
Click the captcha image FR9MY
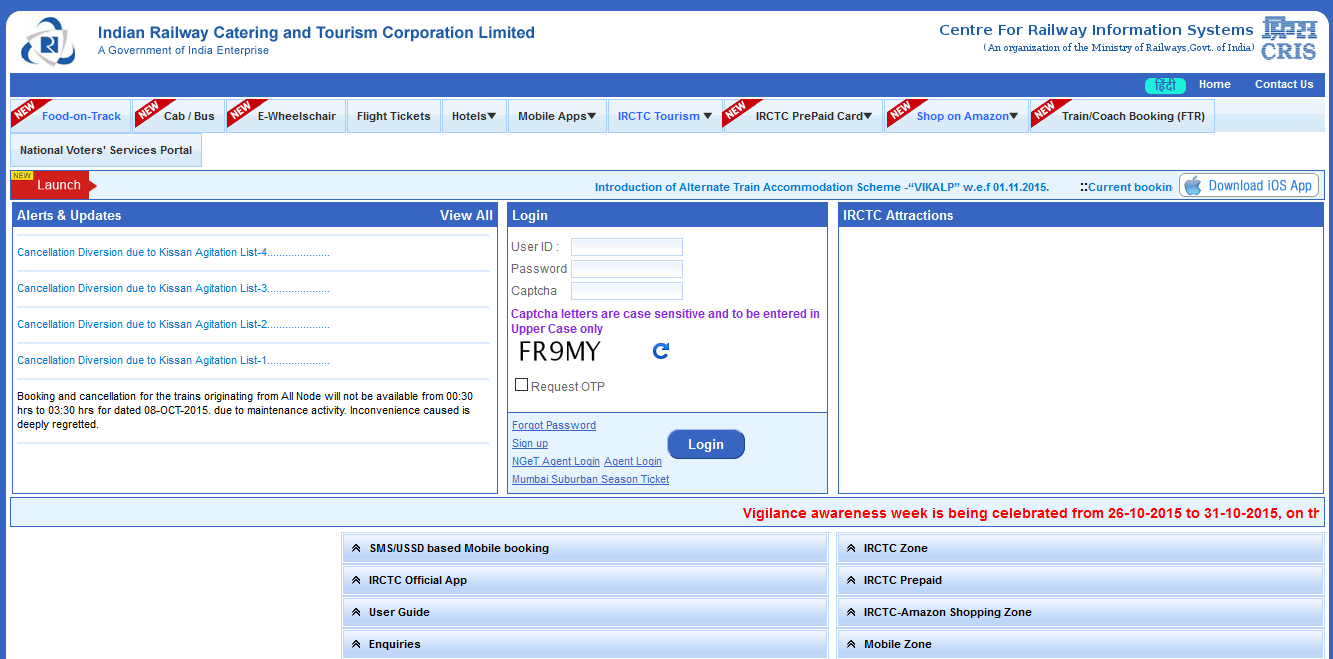(x=560, y=352)
